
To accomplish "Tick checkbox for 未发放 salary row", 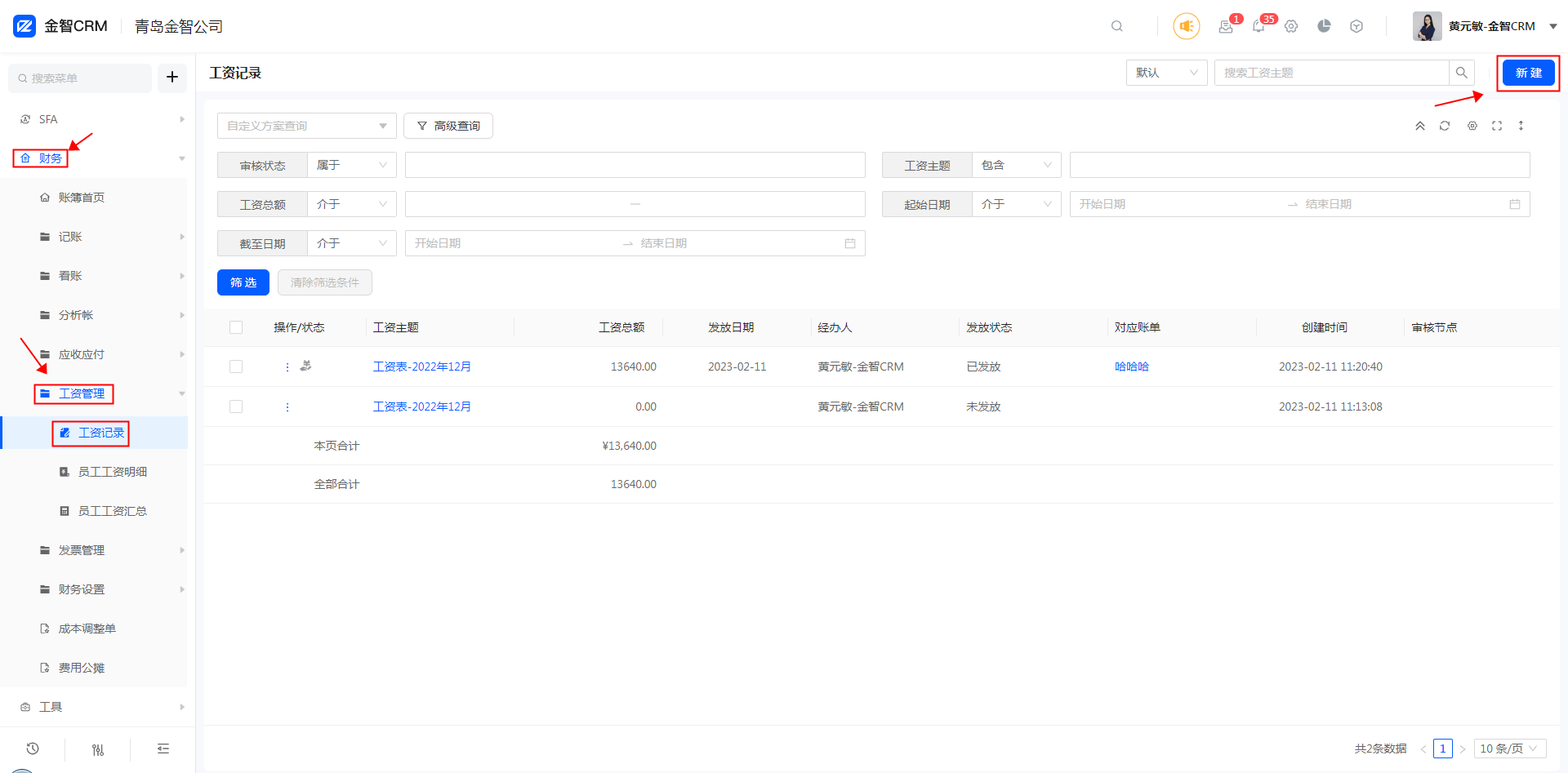I will point(236,406).
